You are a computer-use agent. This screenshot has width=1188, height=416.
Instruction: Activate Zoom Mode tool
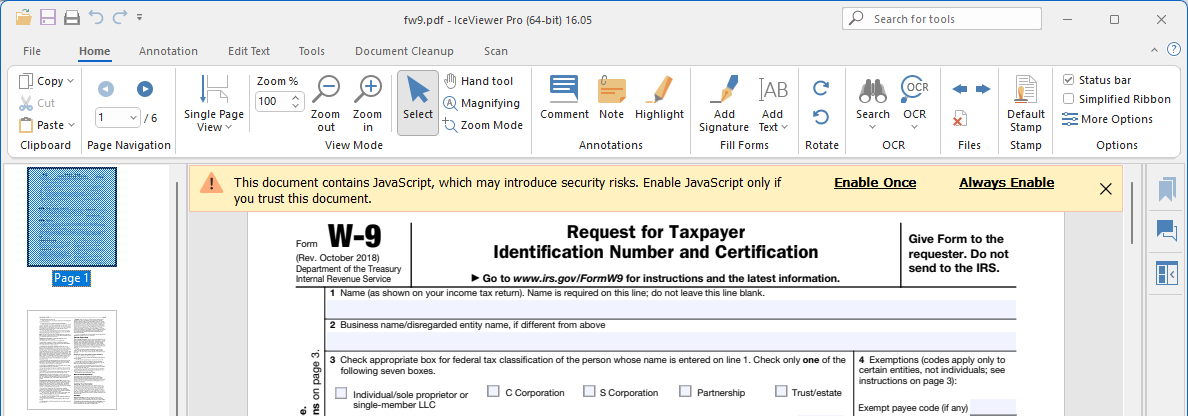pos(483,125)
